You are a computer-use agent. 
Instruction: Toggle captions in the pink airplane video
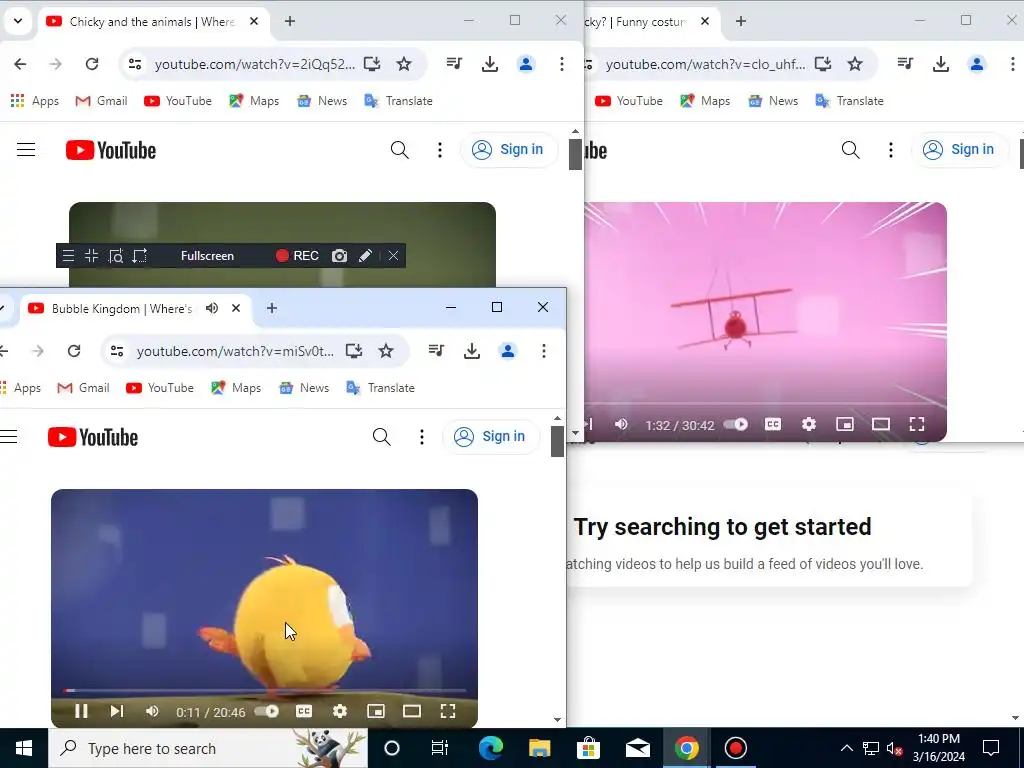(773, 424)
